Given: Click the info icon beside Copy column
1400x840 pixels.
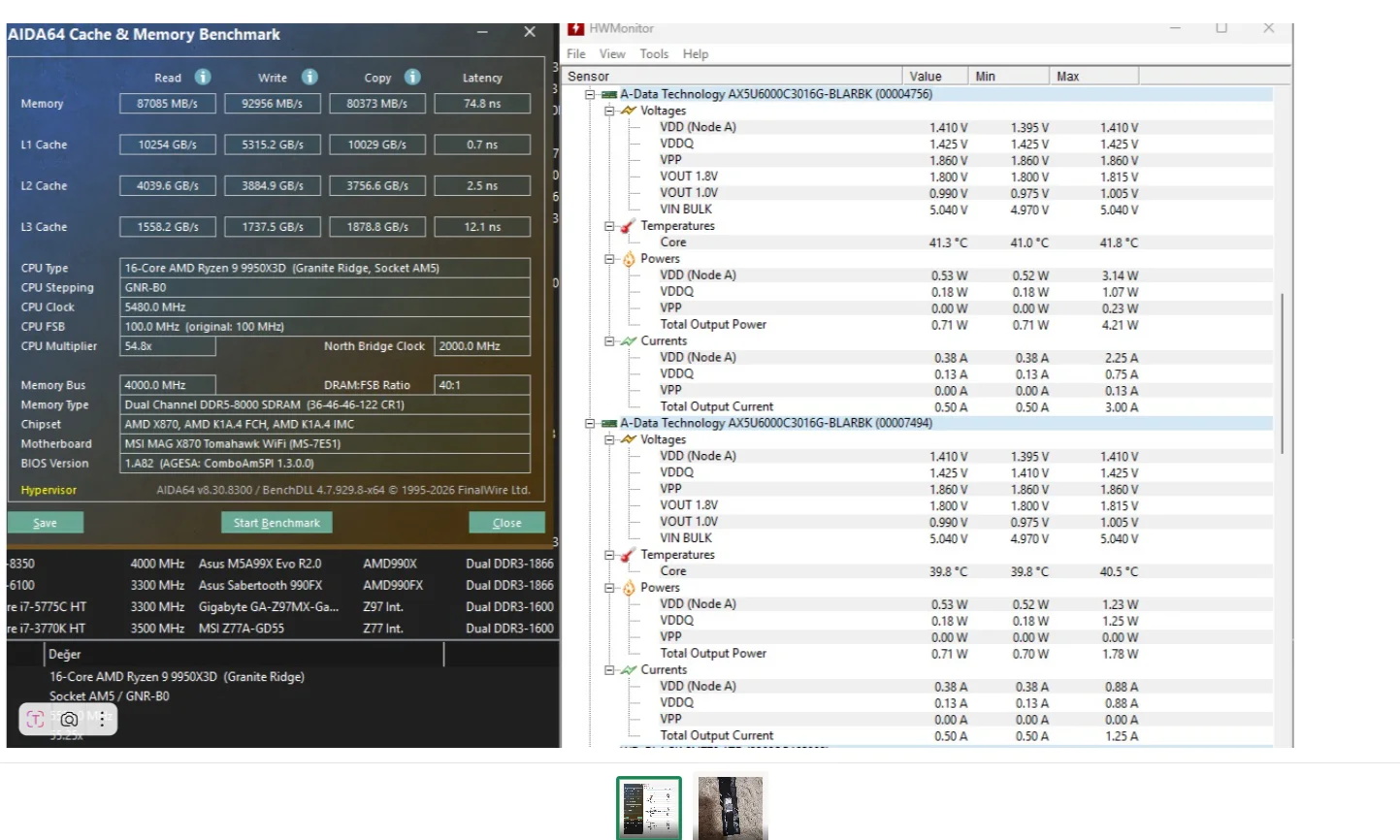Looking at the screenshot, I should [x=412, y=77].
